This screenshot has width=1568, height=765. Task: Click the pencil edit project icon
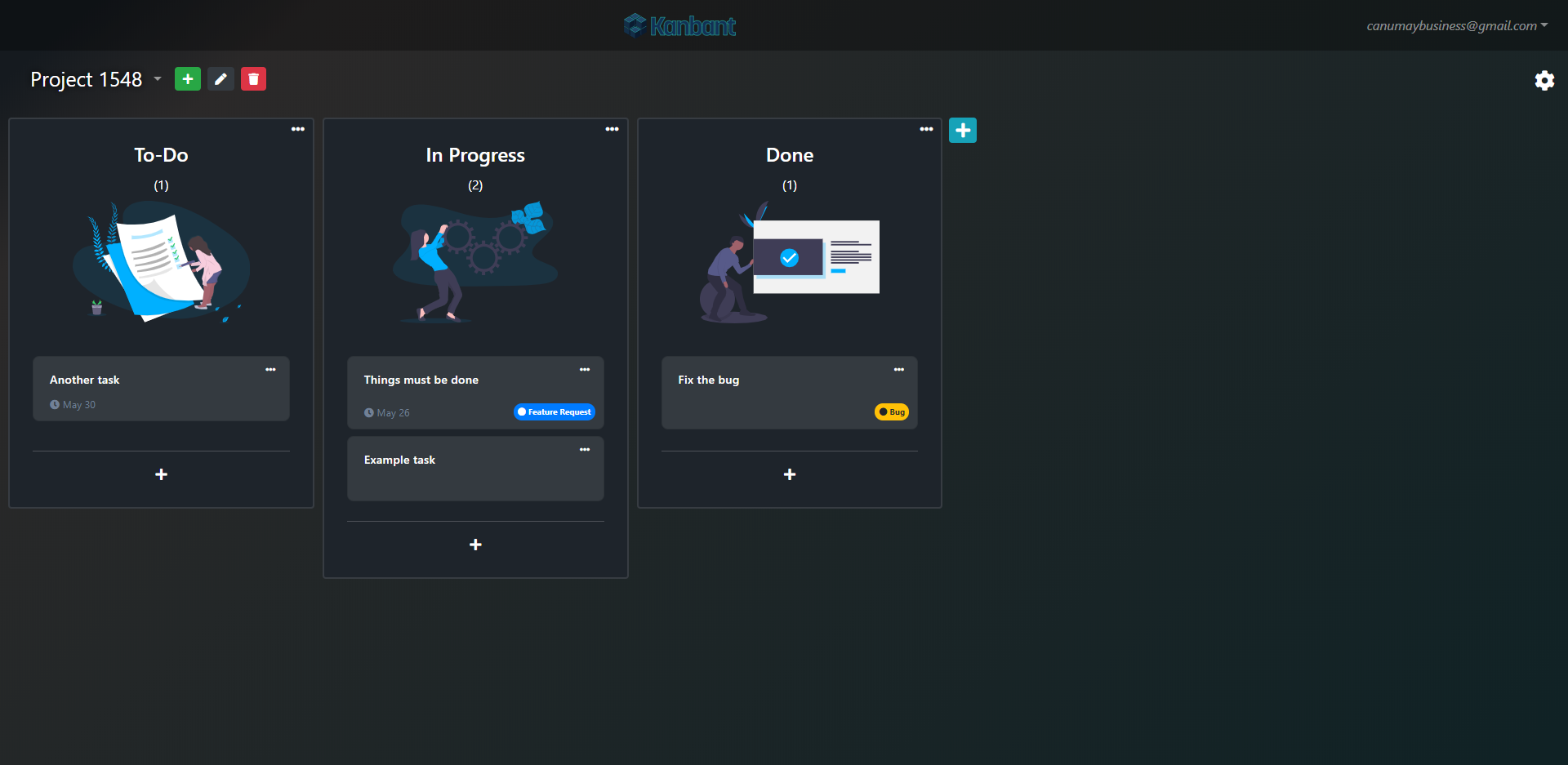point(220,79)
